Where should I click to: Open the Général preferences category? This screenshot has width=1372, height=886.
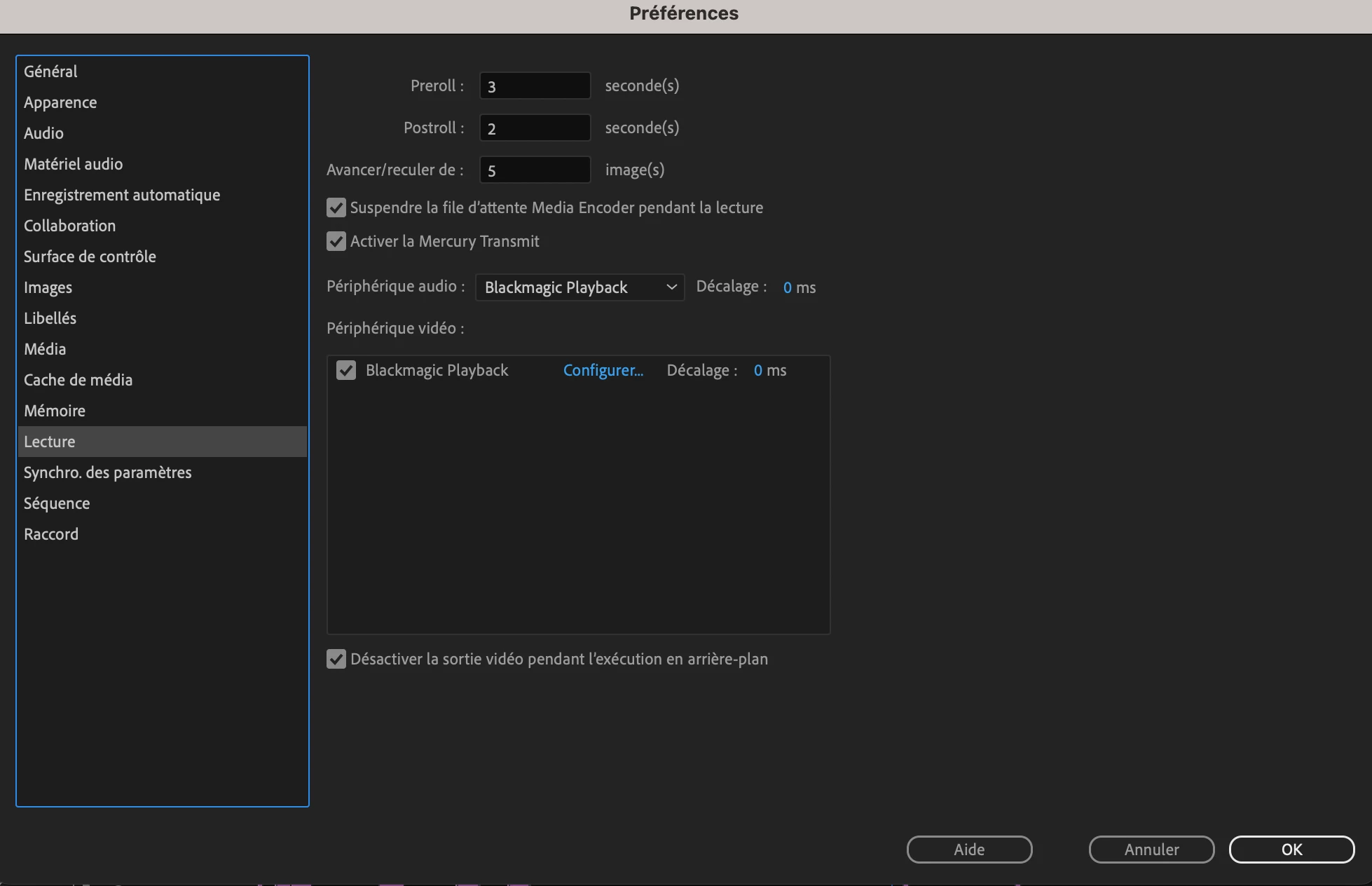[50, 71]
